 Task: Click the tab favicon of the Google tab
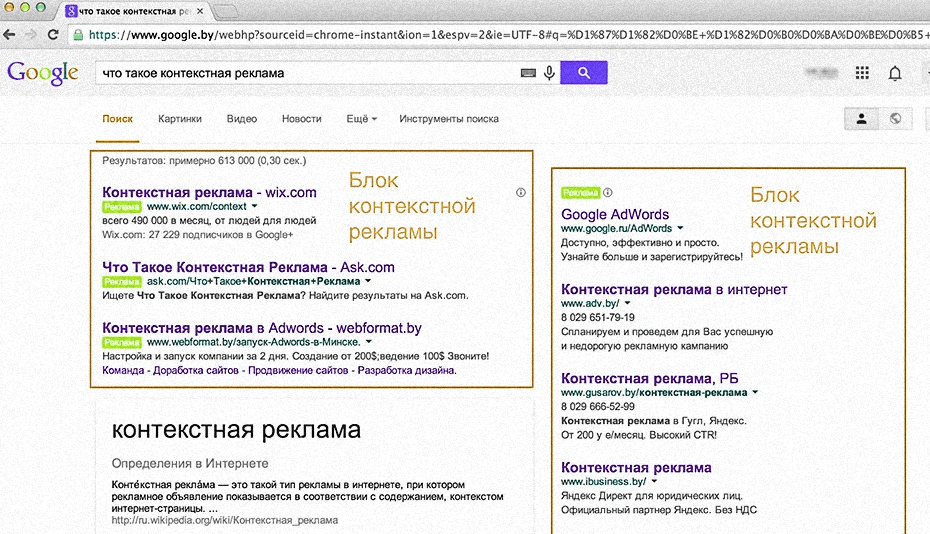[x=71, y=11]
